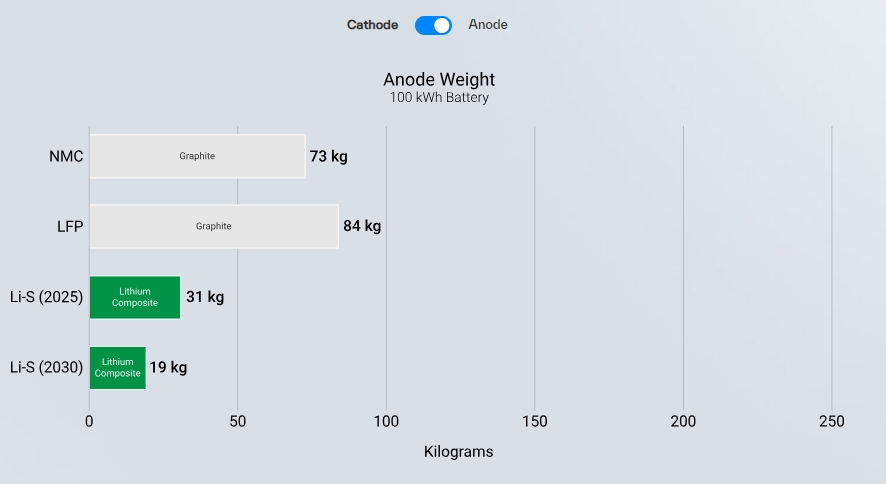Click the Li-S (2025) Lithium Composite bar
886x484 pixels.
135,297
